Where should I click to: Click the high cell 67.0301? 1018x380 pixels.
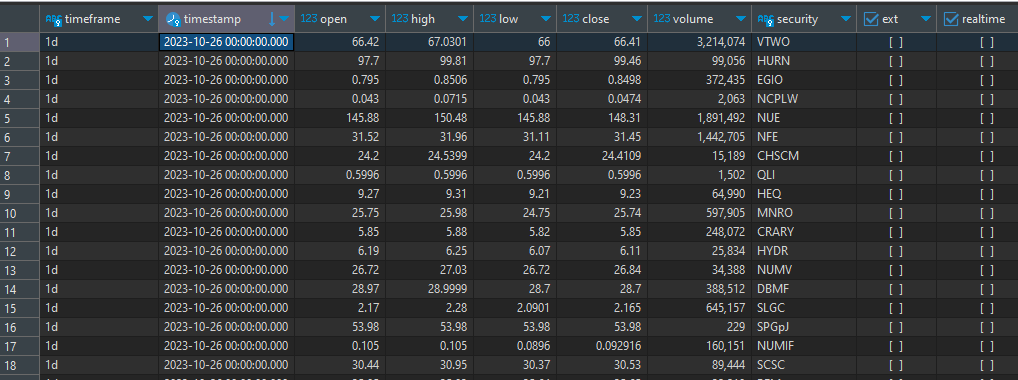click(x=429, y=42)
